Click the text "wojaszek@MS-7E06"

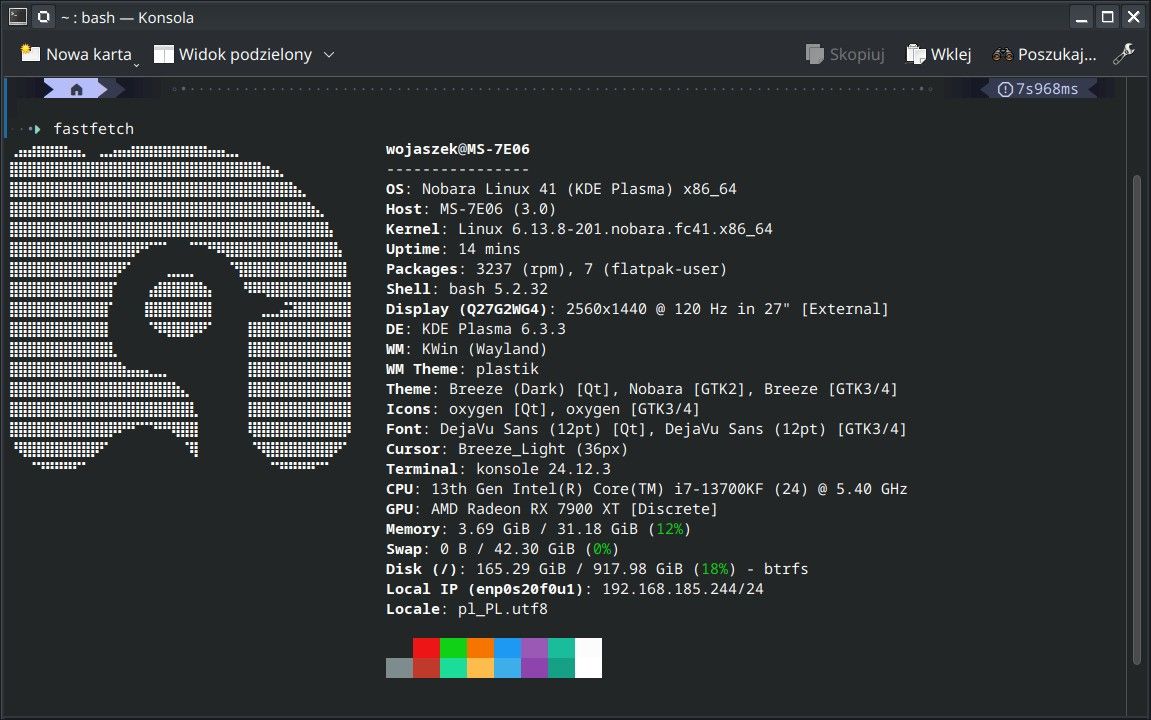pos(458,149)
